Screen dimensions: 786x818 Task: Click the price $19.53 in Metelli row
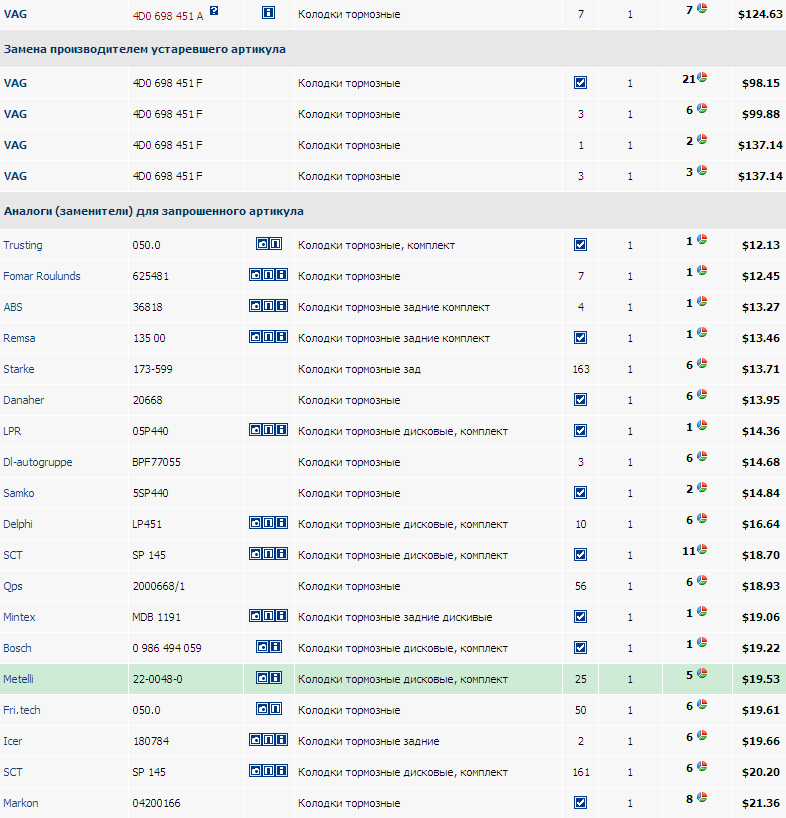point(760,679)
